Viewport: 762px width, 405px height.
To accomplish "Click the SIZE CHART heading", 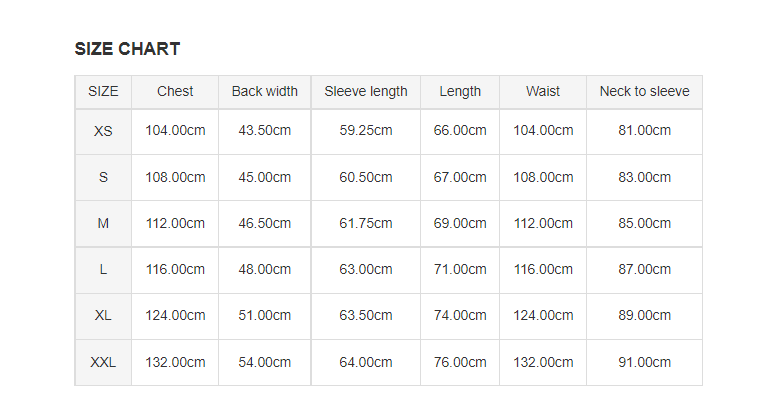I will click(127, 49).
